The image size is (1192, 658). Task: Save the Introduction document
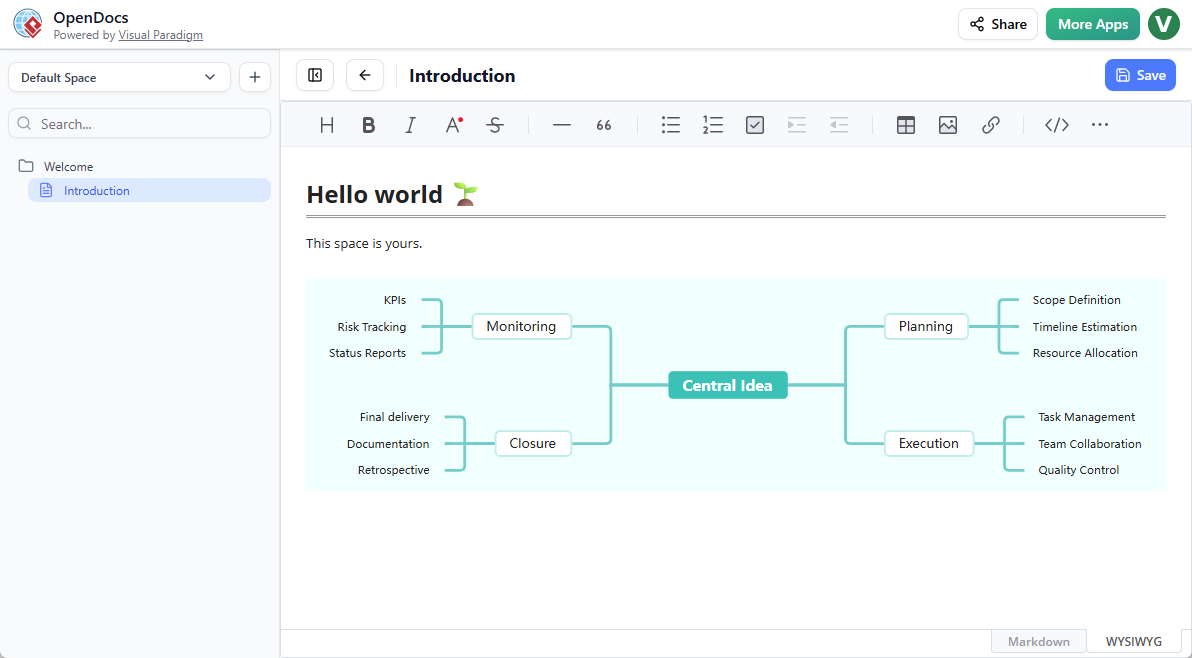pyautogui.click(x=1140, y=75)
